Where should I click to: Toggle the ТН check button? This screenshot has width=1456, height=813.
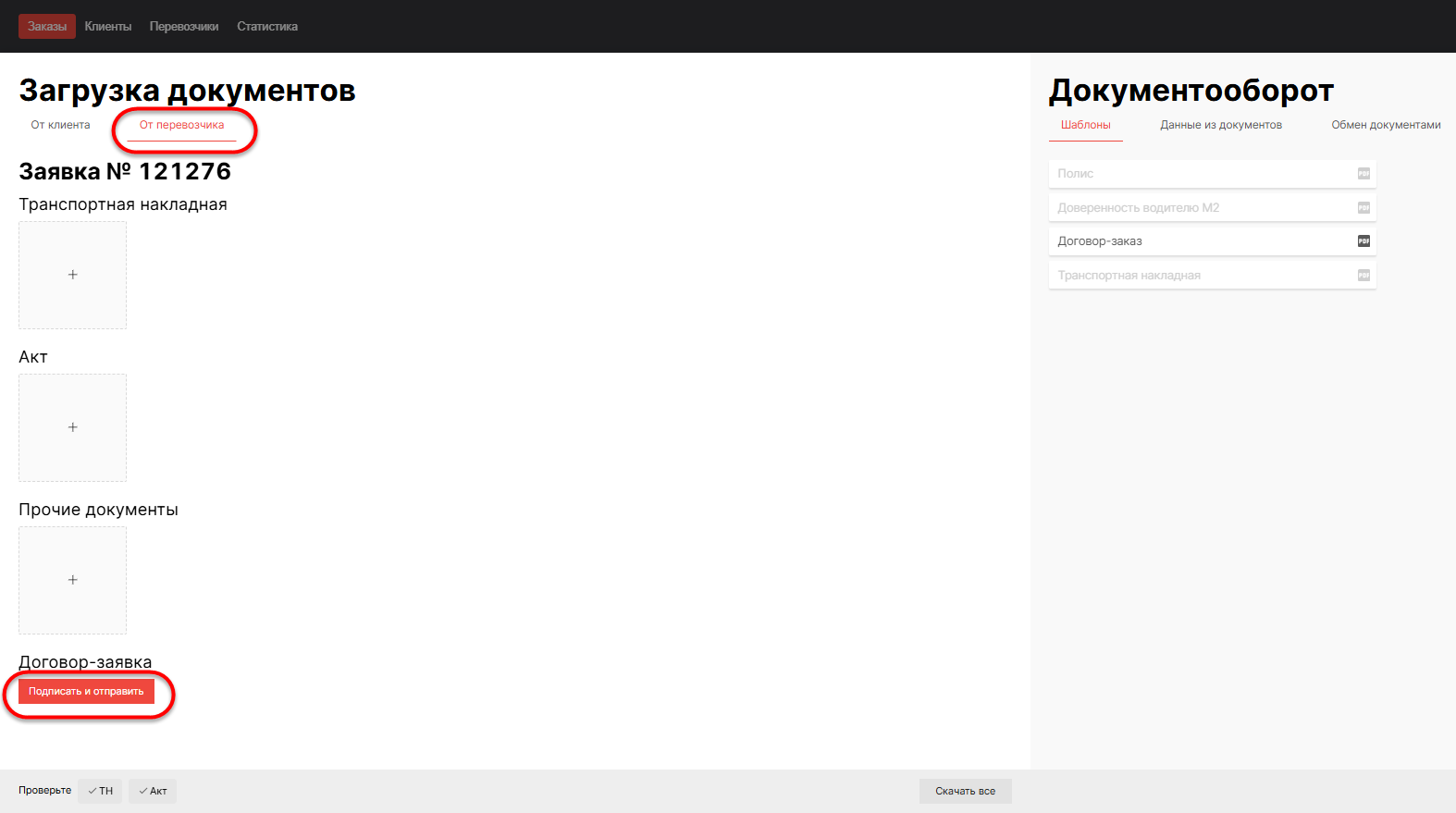[x=101, y=791]
